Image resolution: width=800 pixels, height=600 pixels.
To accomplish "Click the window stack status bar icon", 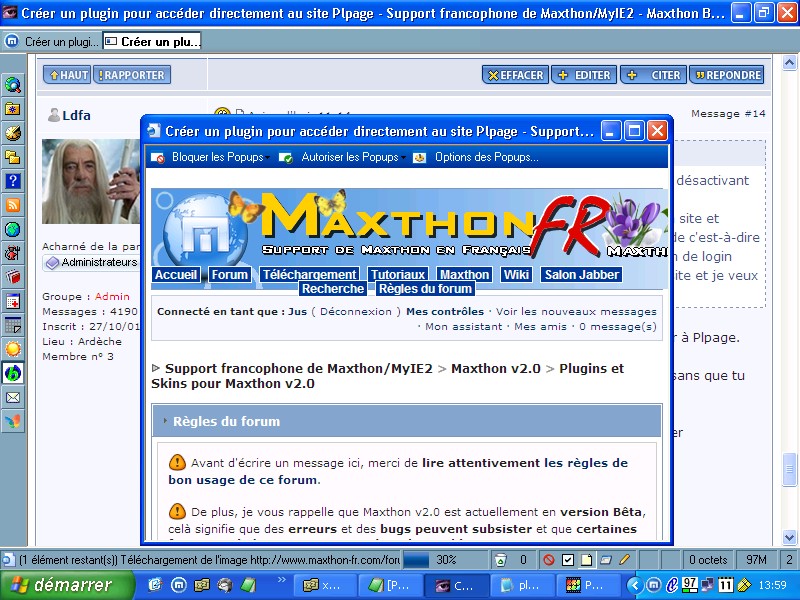I will tap(606, 560).
